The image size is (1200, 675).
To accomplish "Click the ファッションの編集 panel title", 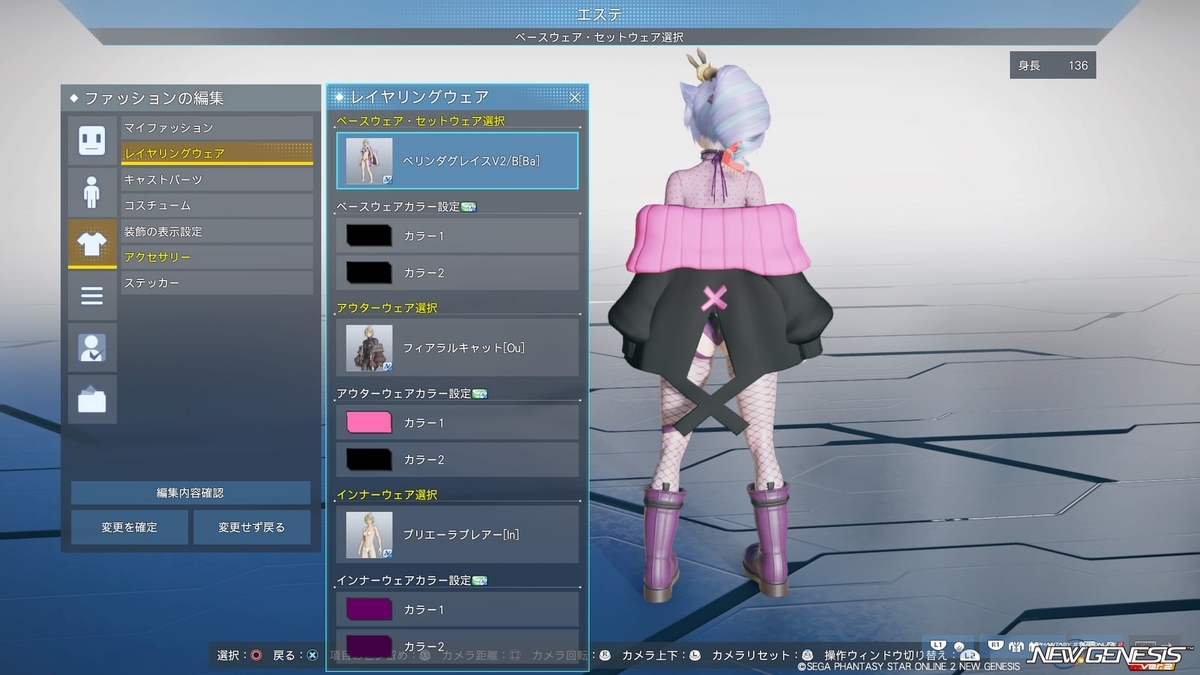I will point(154,98).
